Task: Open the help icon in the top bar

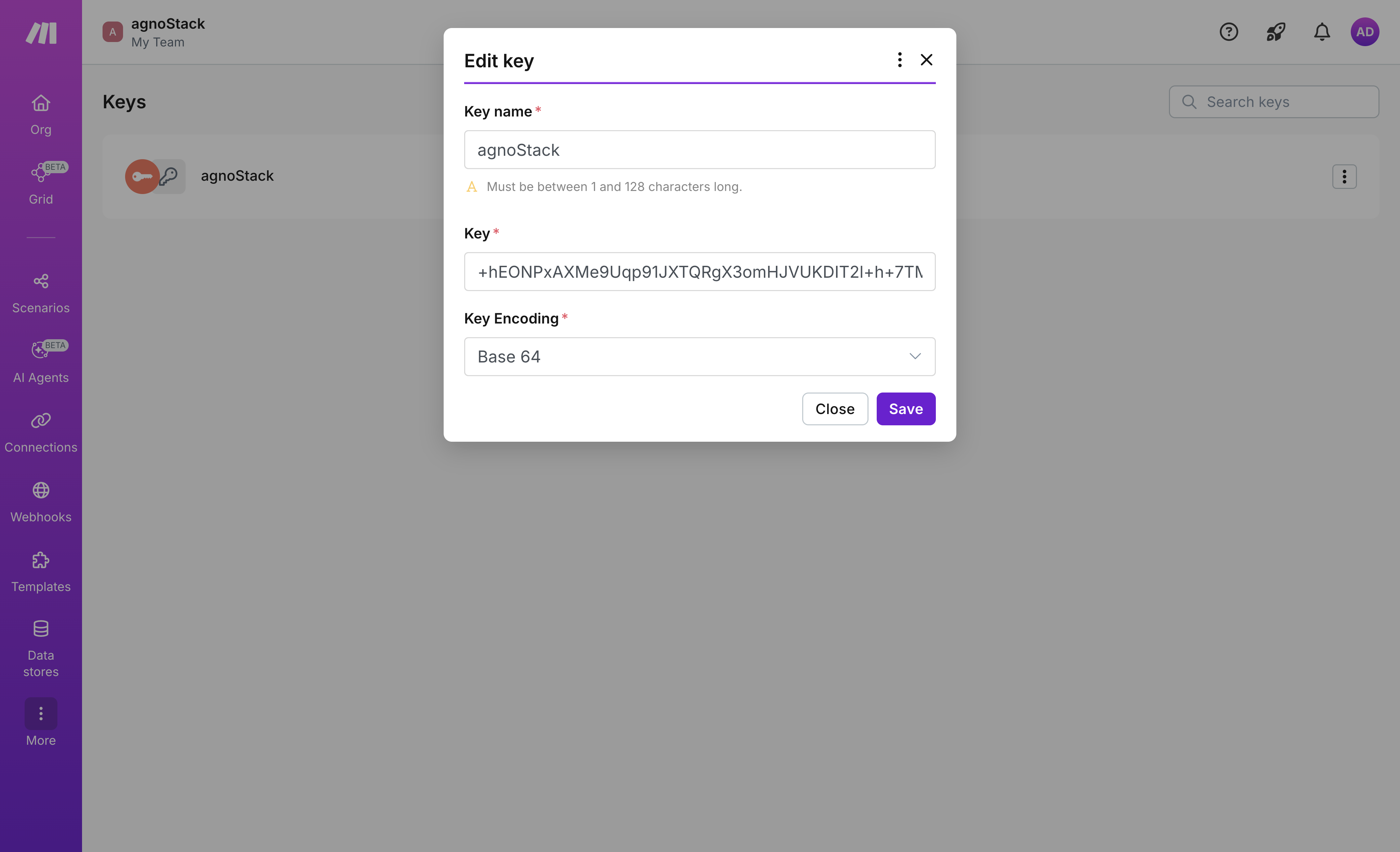Action: click(x=1229, y=32)
